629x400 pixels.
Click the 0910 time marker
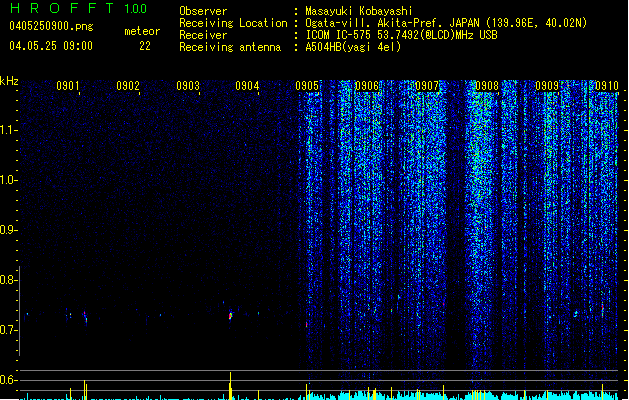(607, 86)
